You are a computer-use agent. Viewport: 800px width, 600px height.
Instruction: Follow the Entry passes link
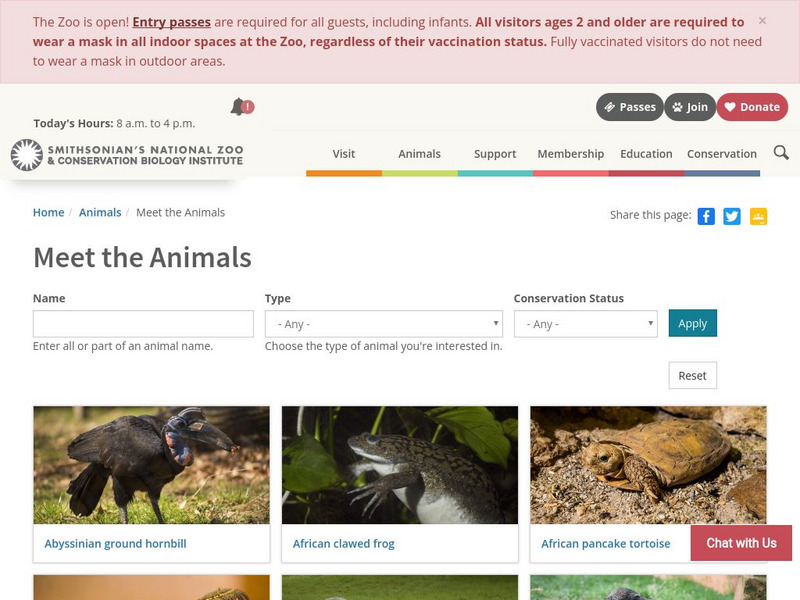[171, 22]
